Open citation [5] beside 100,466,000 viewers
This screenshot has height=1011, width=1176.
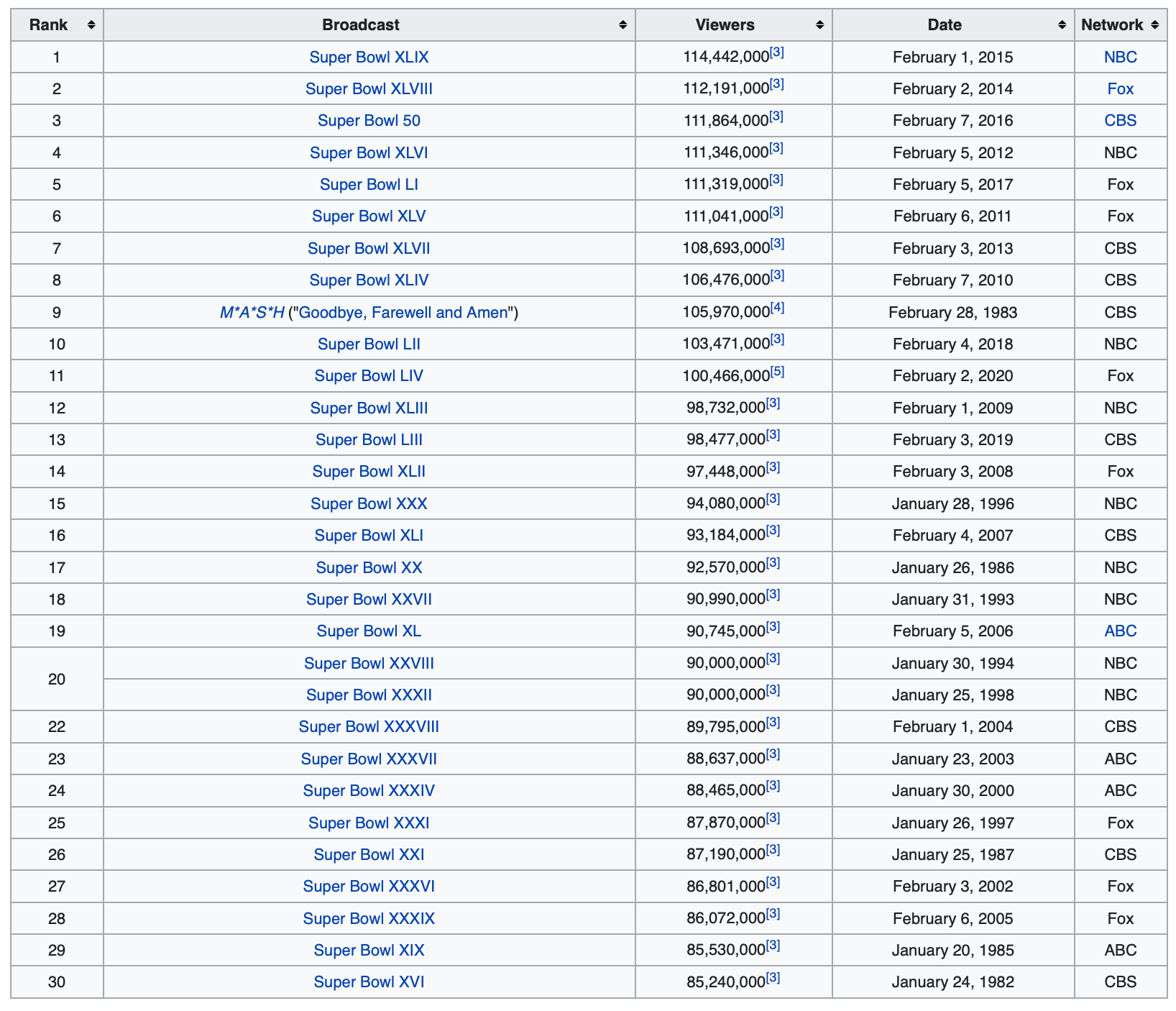pyautogui.click(x=777, y=372)
